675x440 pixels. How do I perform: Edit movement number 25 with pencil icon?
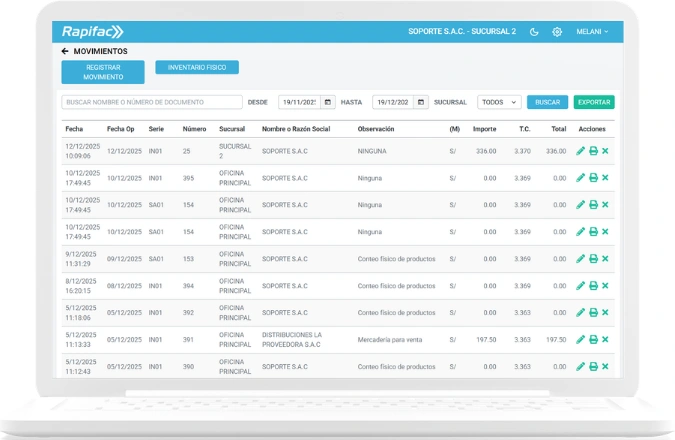click(x=580, y=151)
